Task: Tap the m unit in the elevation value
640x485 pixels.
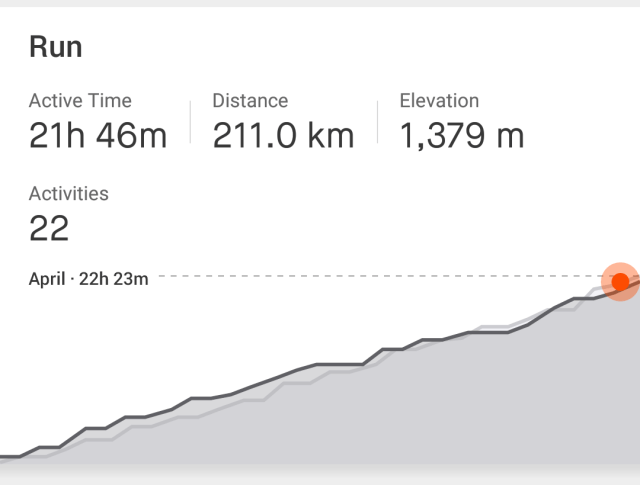Action: click(510, 135)
